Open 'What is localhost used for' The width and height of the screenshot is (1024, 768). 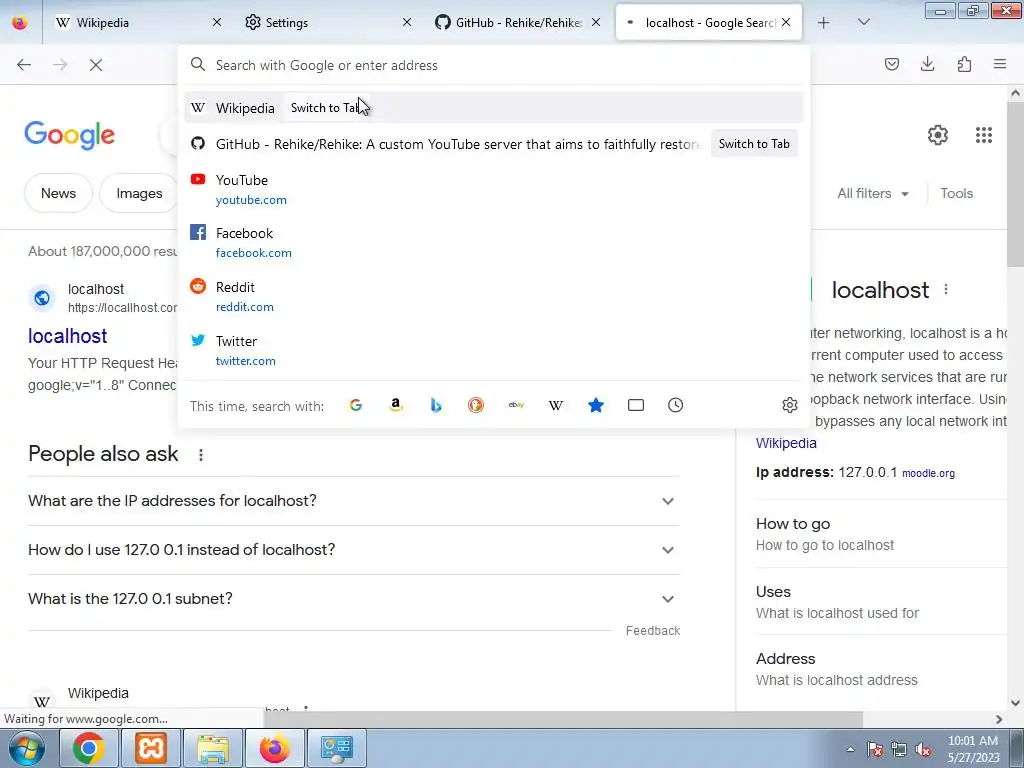tap(837, 613)
